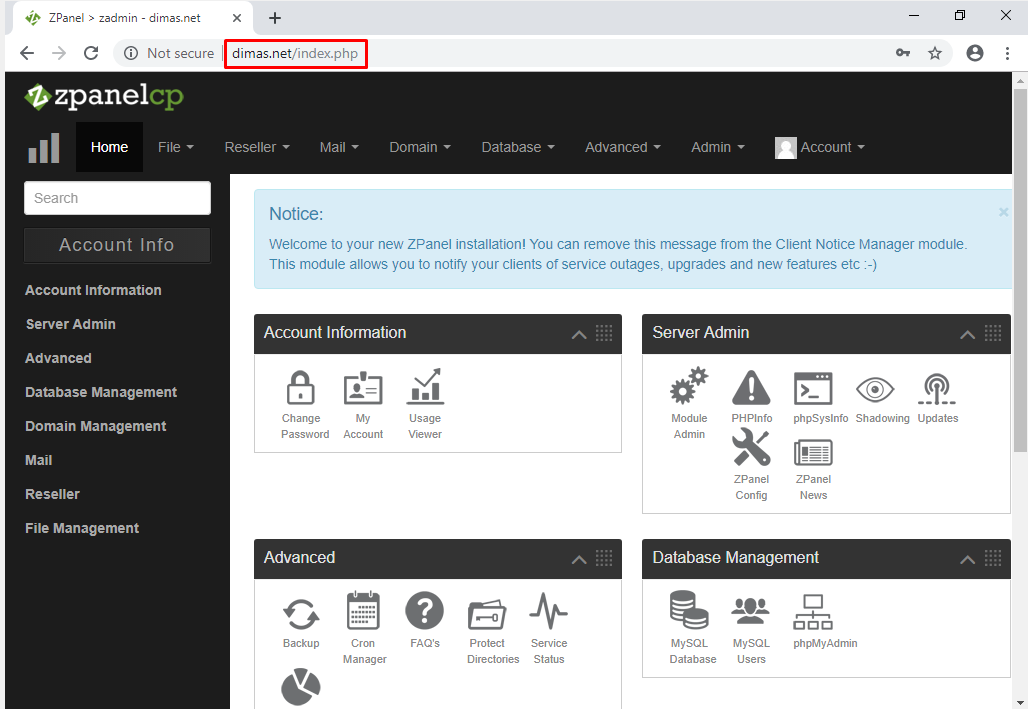Launch the Usage Viewer module

point(425,404)
